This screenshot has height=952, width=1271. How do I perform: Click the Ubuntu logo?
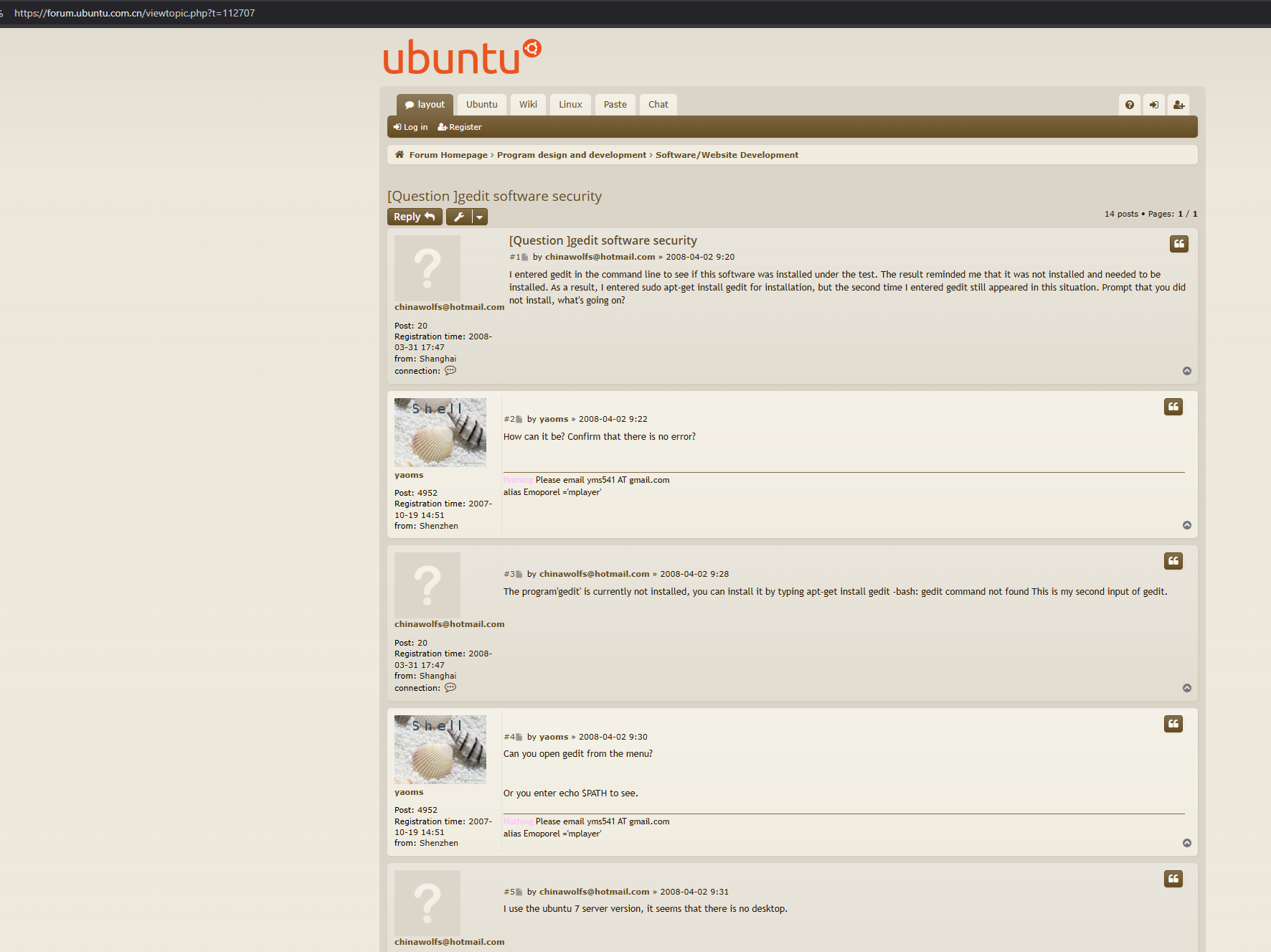pyautogui.click(x=462, y=57)
